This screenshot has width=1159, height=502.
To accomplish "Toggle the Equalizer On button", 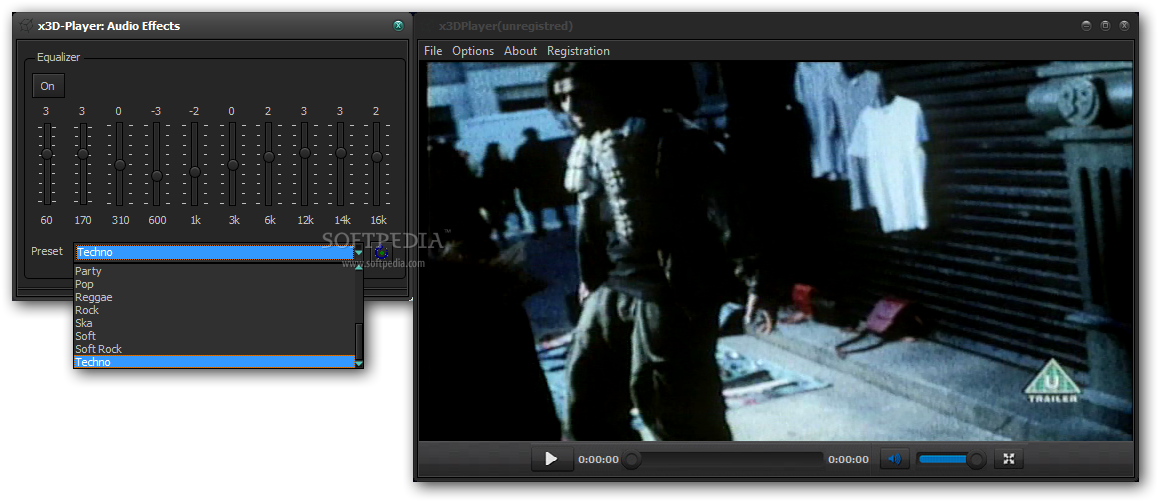I will point(47,86).
